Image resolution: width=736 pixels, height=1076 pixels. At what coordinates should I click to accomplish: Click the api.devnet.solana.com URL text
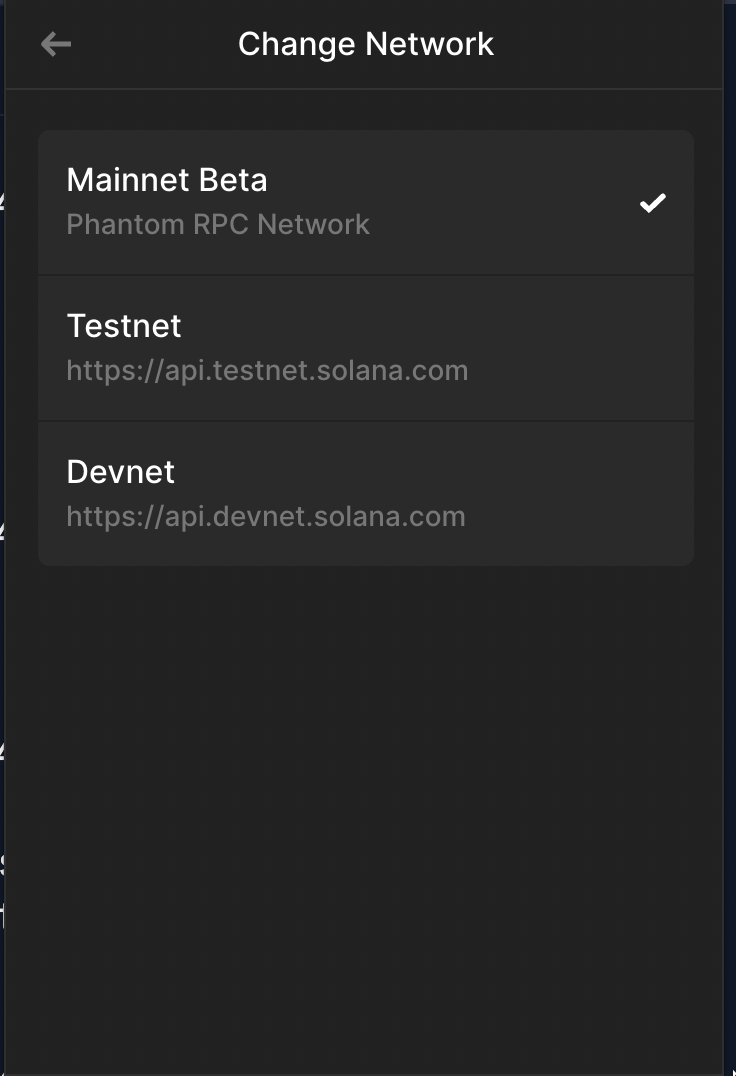pos(266,517)
